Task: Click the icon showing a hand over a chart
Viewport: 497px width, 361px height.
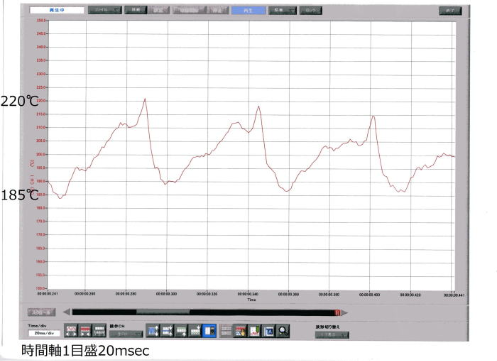Action: (240, 331)
